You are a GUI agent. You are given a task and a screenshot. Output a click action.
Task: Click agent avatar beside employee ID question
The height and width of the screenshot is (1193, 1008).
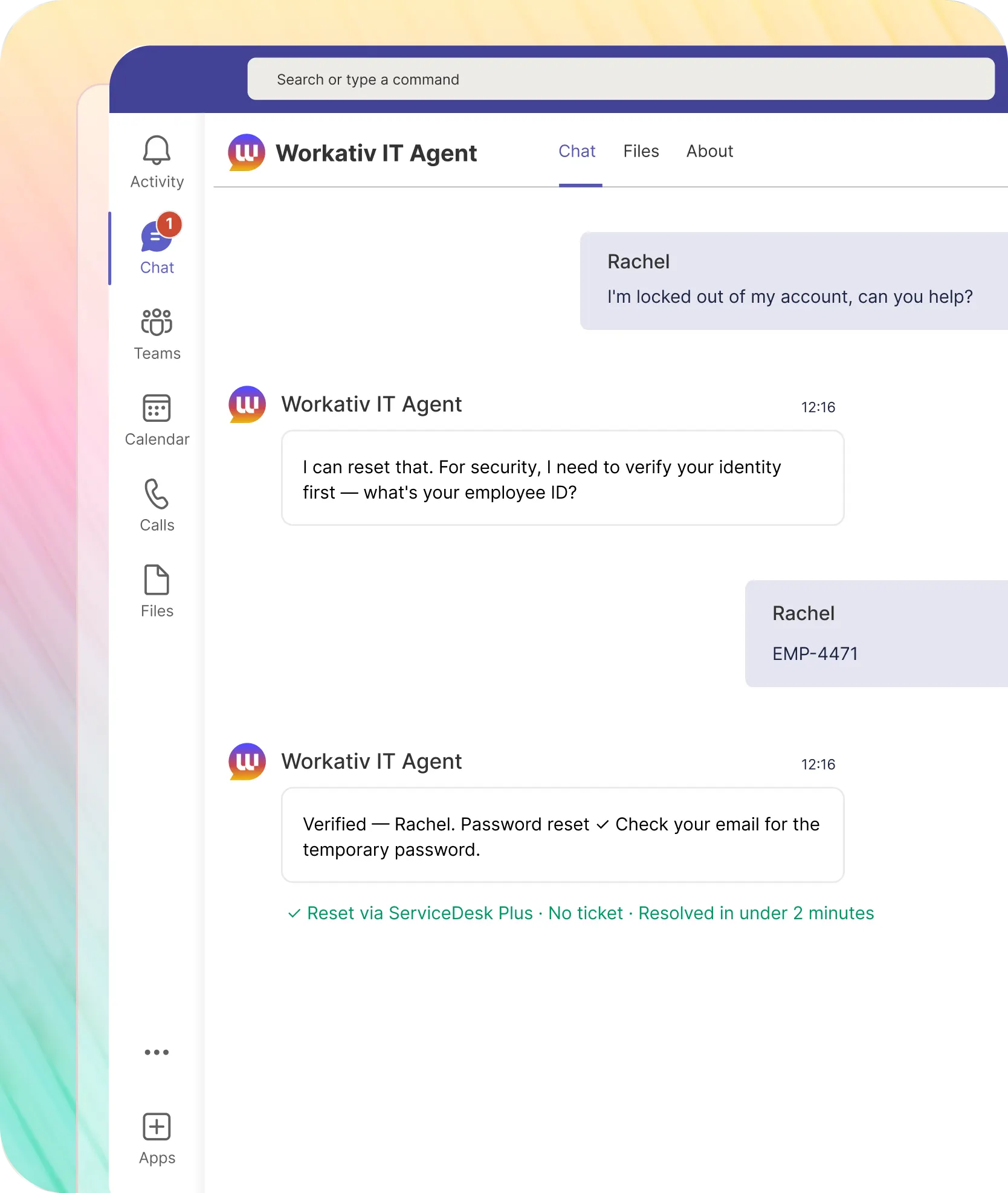click(x=247, y=404)
